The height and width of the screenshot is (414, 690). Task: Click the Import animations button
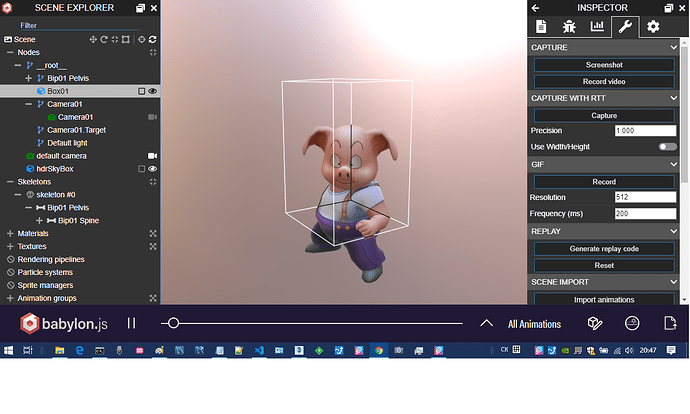click(604, 299)
